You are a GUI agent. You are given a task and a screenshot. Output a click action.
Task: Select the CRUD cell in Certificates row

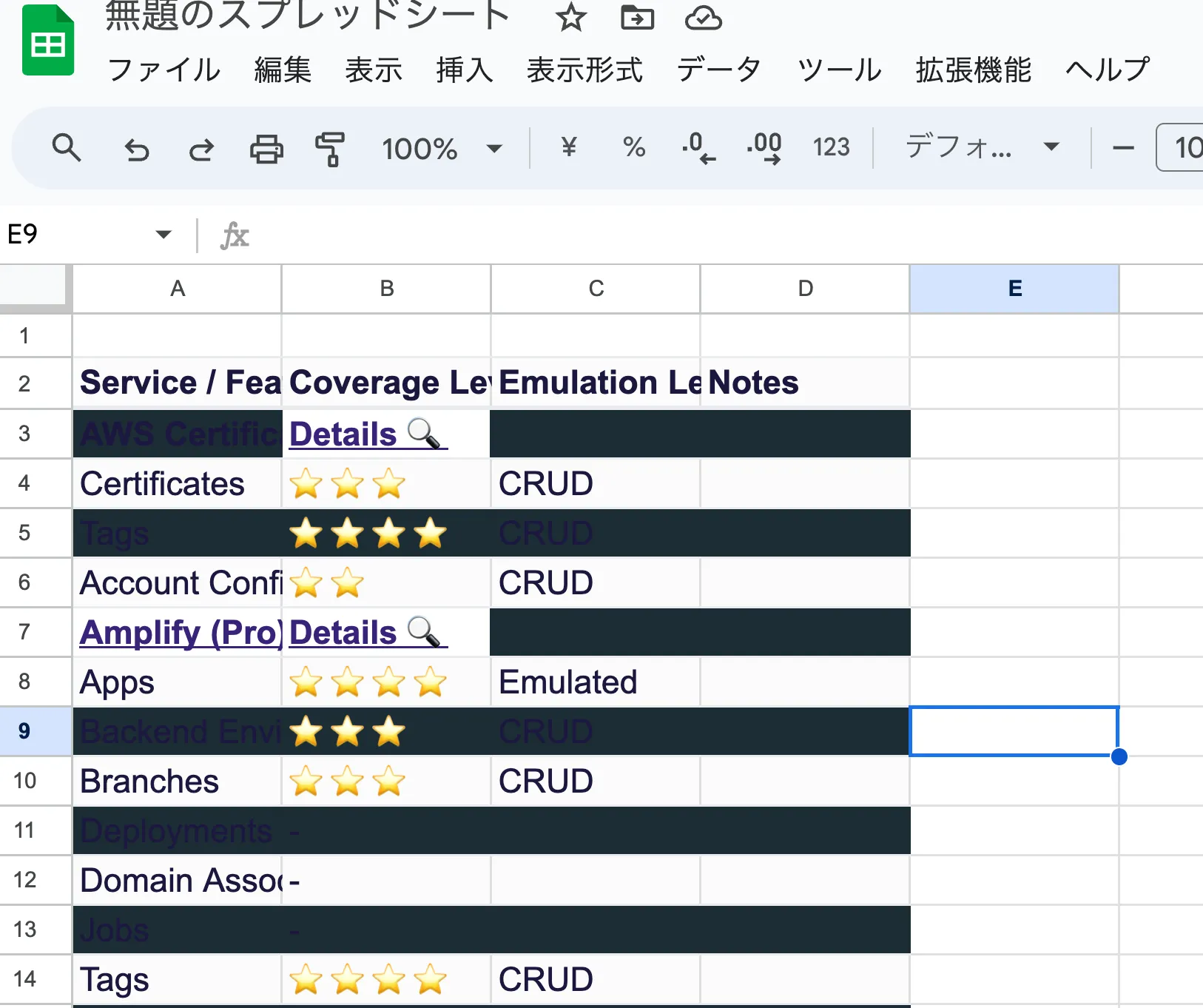tap(596, 483)
